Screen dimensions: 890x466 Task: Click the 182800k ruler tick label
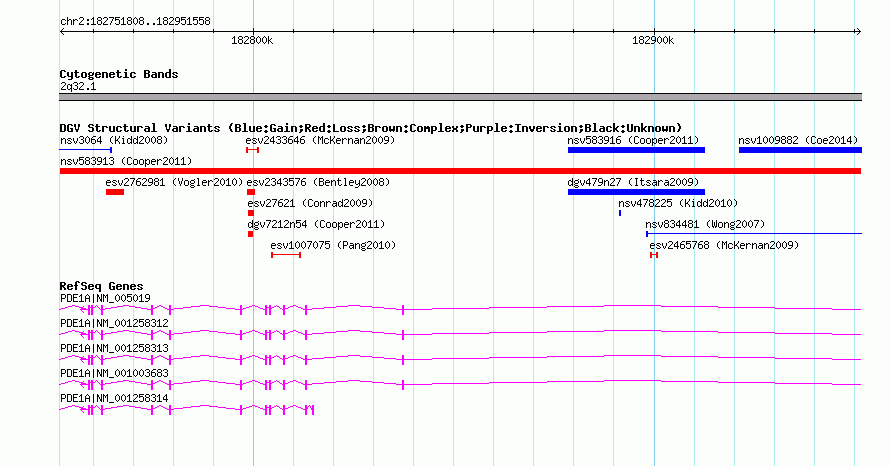252,40
